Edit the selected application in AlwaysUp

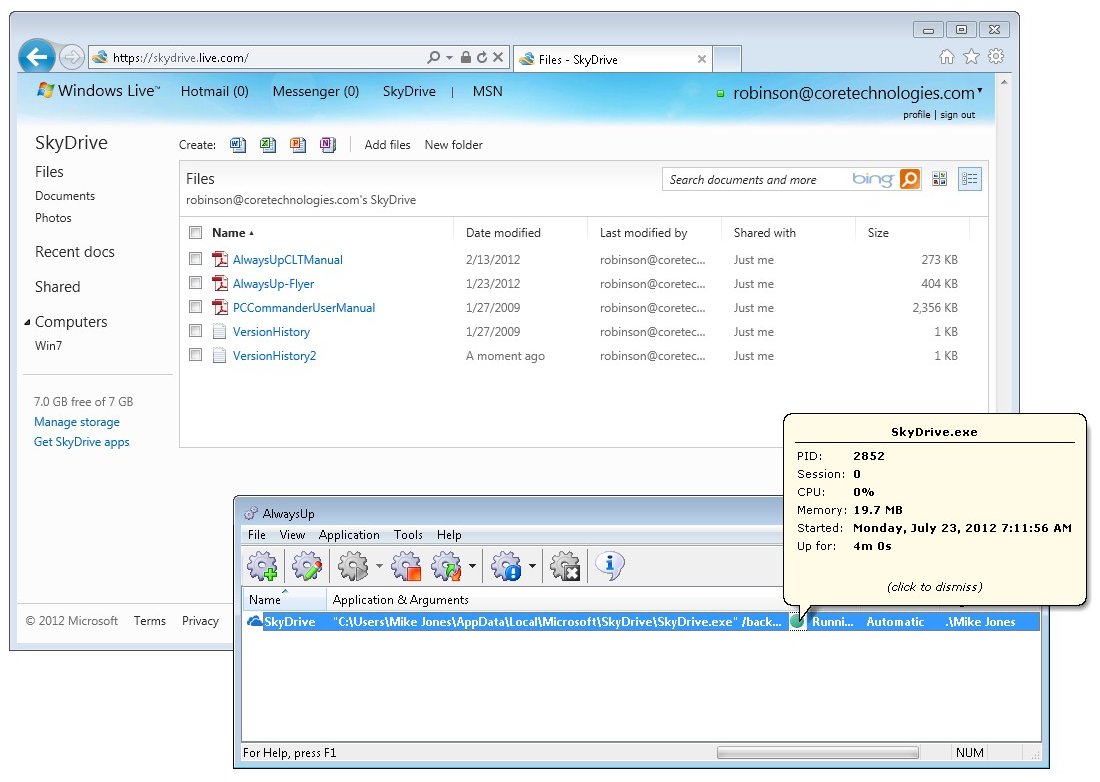pos(307,566)
